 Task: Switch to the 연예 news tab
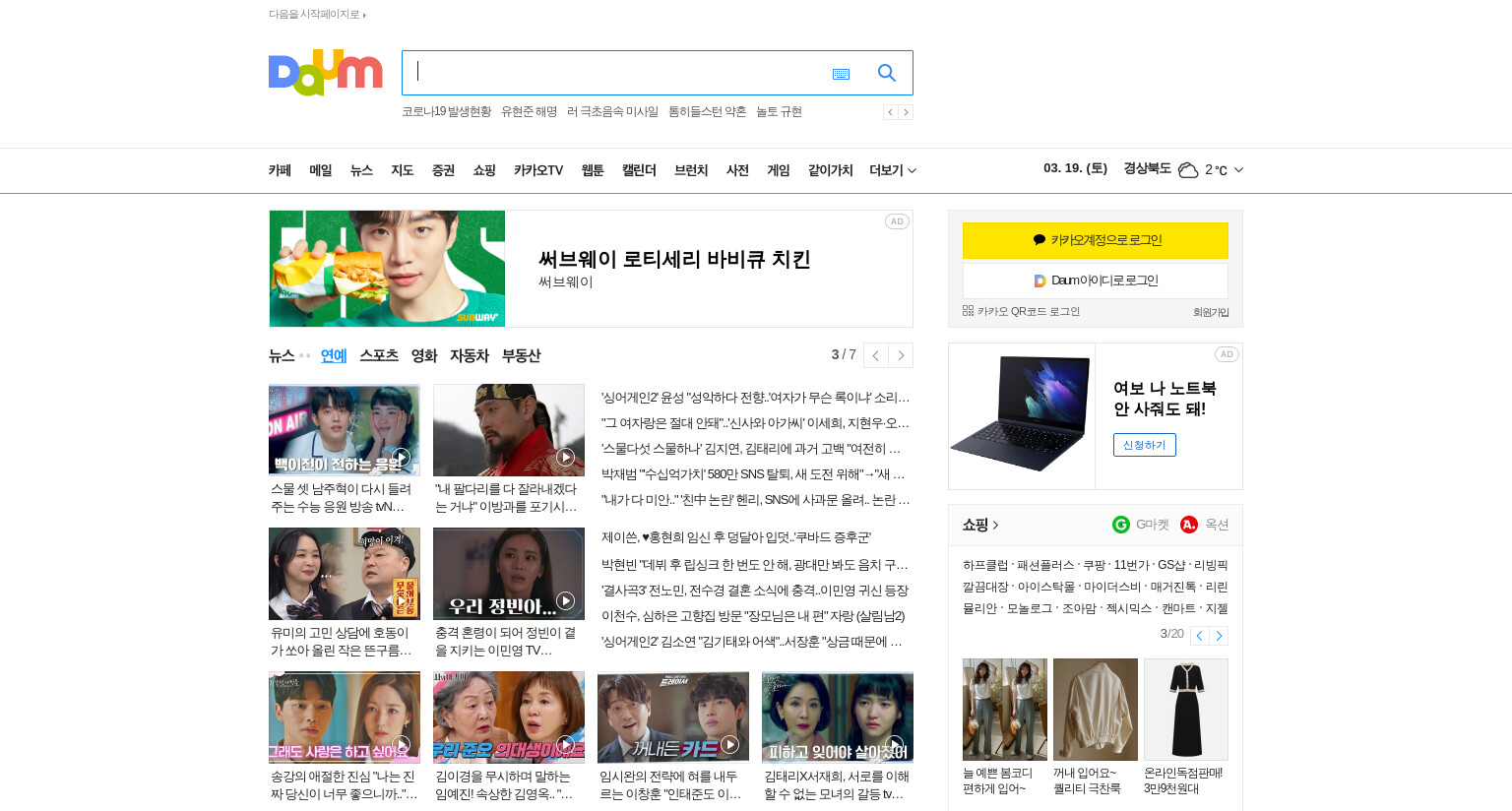click(x=334, y=355)
